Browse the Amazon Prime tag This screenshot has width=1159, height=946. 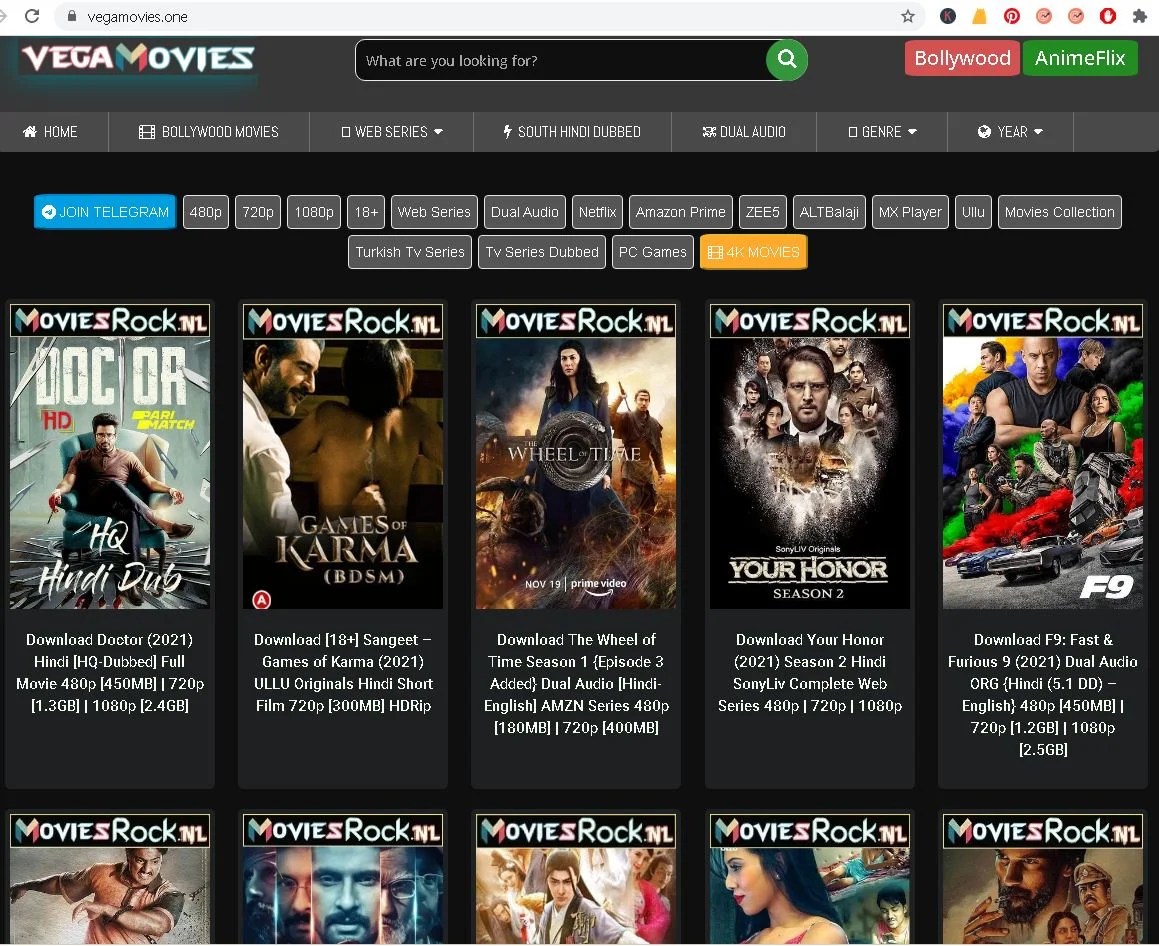point(681,212)
